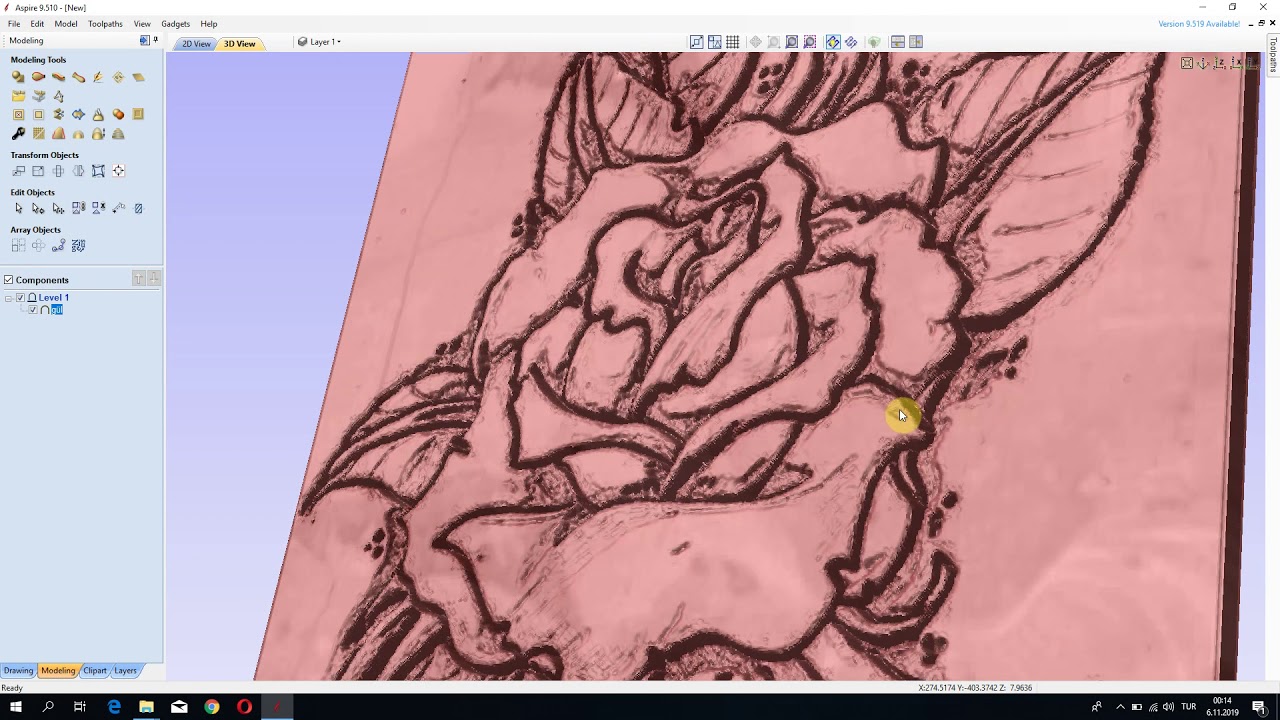
Task: Select the two-spheres smooth tool
Action: pyautogui.click(x=118, y=114)
